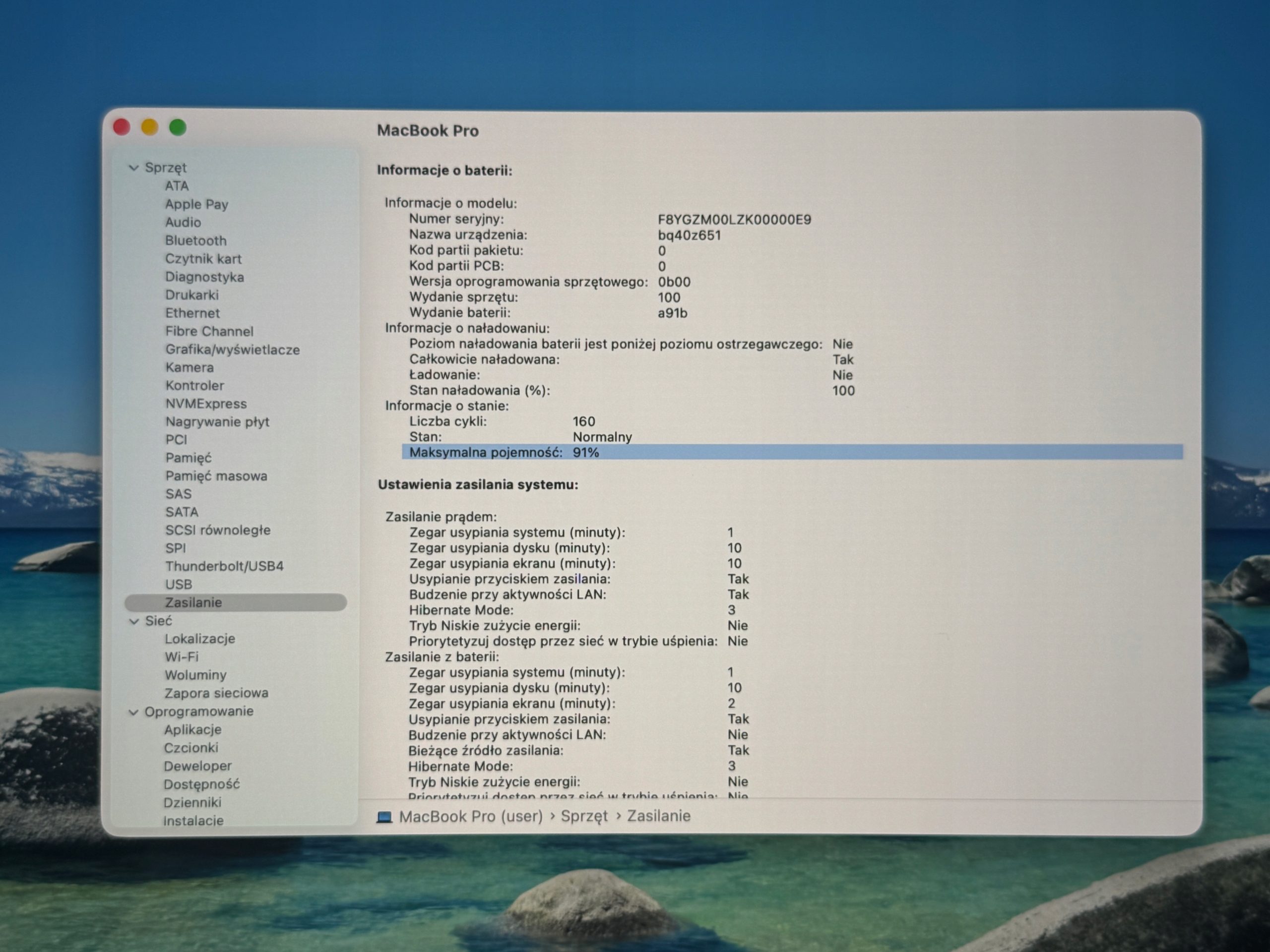
Task: Select Ethernet in the sidebar
Action: (x=192, y=313)
